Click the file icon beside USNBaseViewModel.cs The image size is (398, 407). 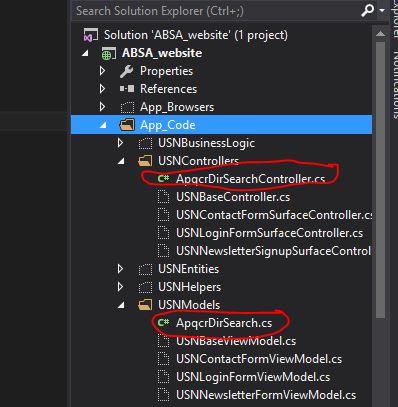tap(163, 341)
